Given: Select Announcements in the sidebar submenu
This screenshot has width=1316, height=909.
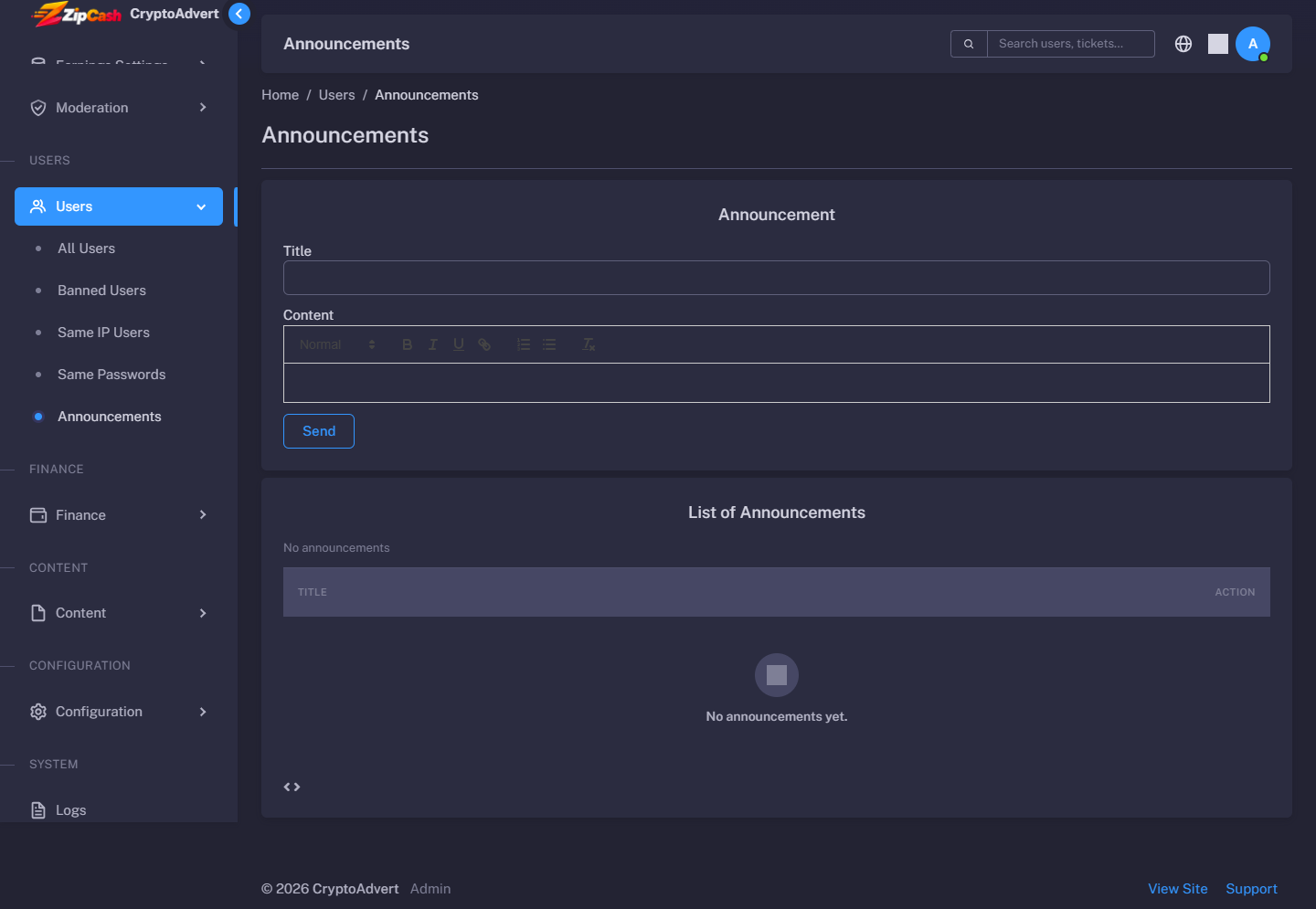Looking at the screenshot, I should coord(109,417).
